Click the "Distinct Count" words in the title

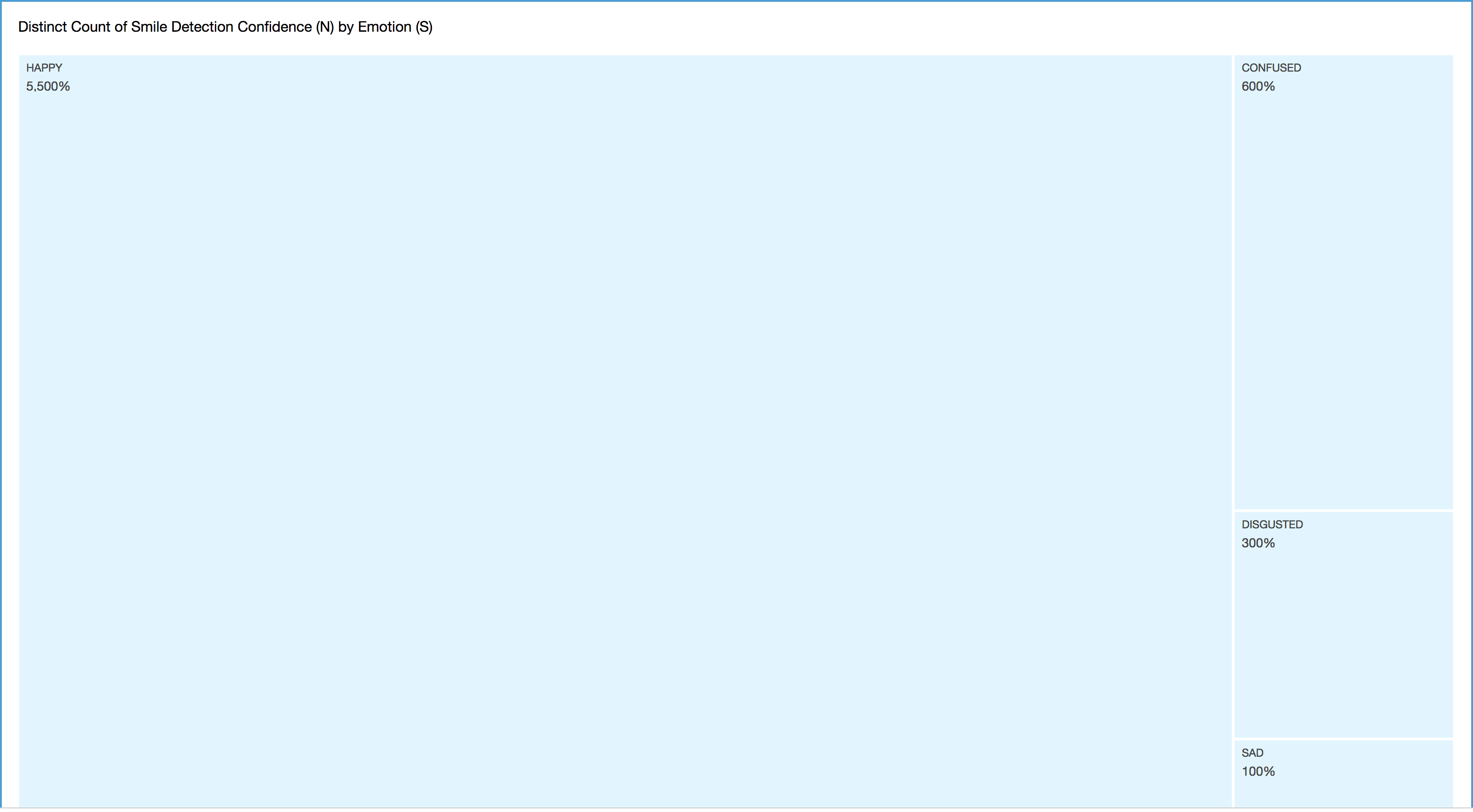(x=64, y=27)
